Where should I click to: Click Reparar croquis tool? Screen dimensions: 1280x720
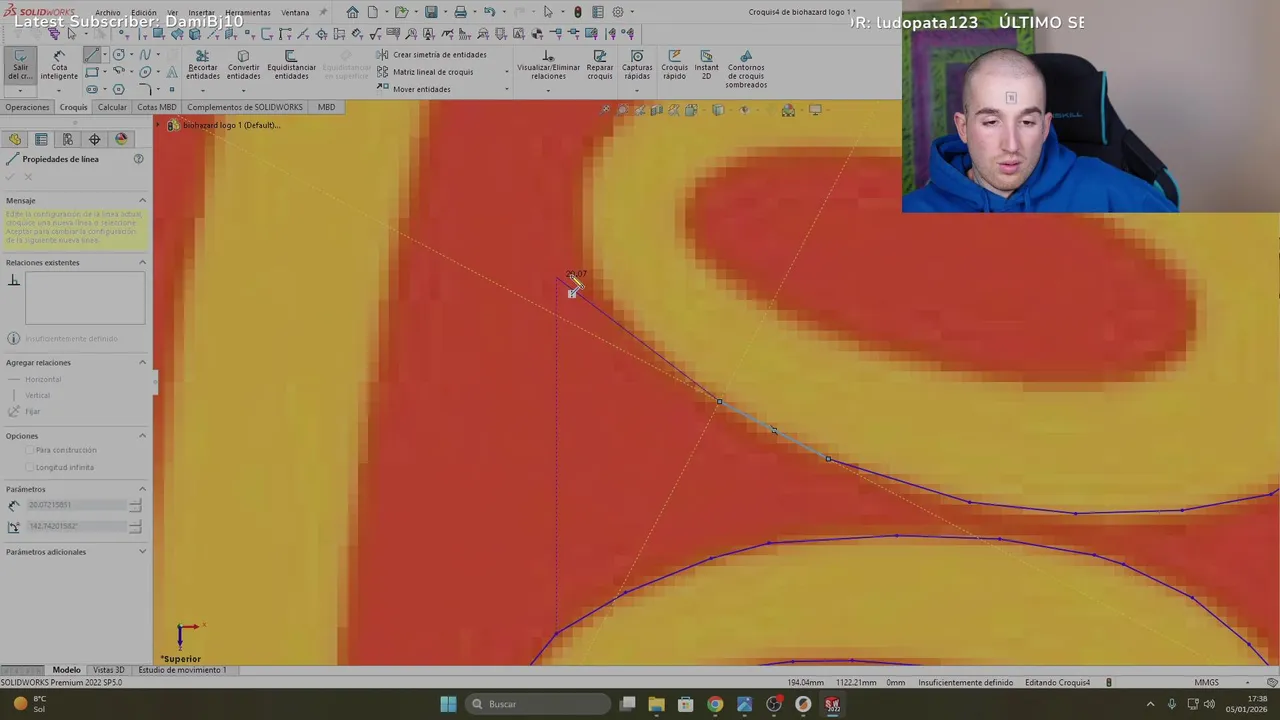[x=600, y=64]
